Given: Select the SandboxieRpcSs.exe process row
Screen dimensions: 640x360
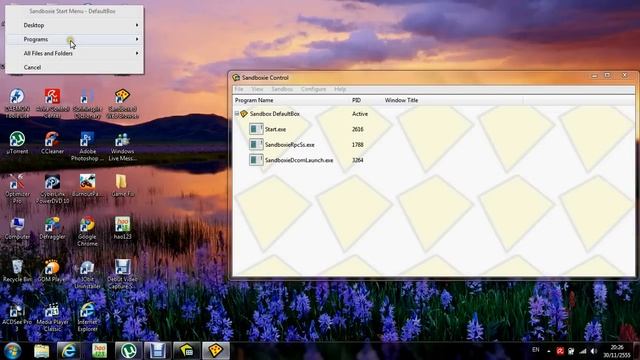Looking at the screenshot, I should click(x=307, y=145).
